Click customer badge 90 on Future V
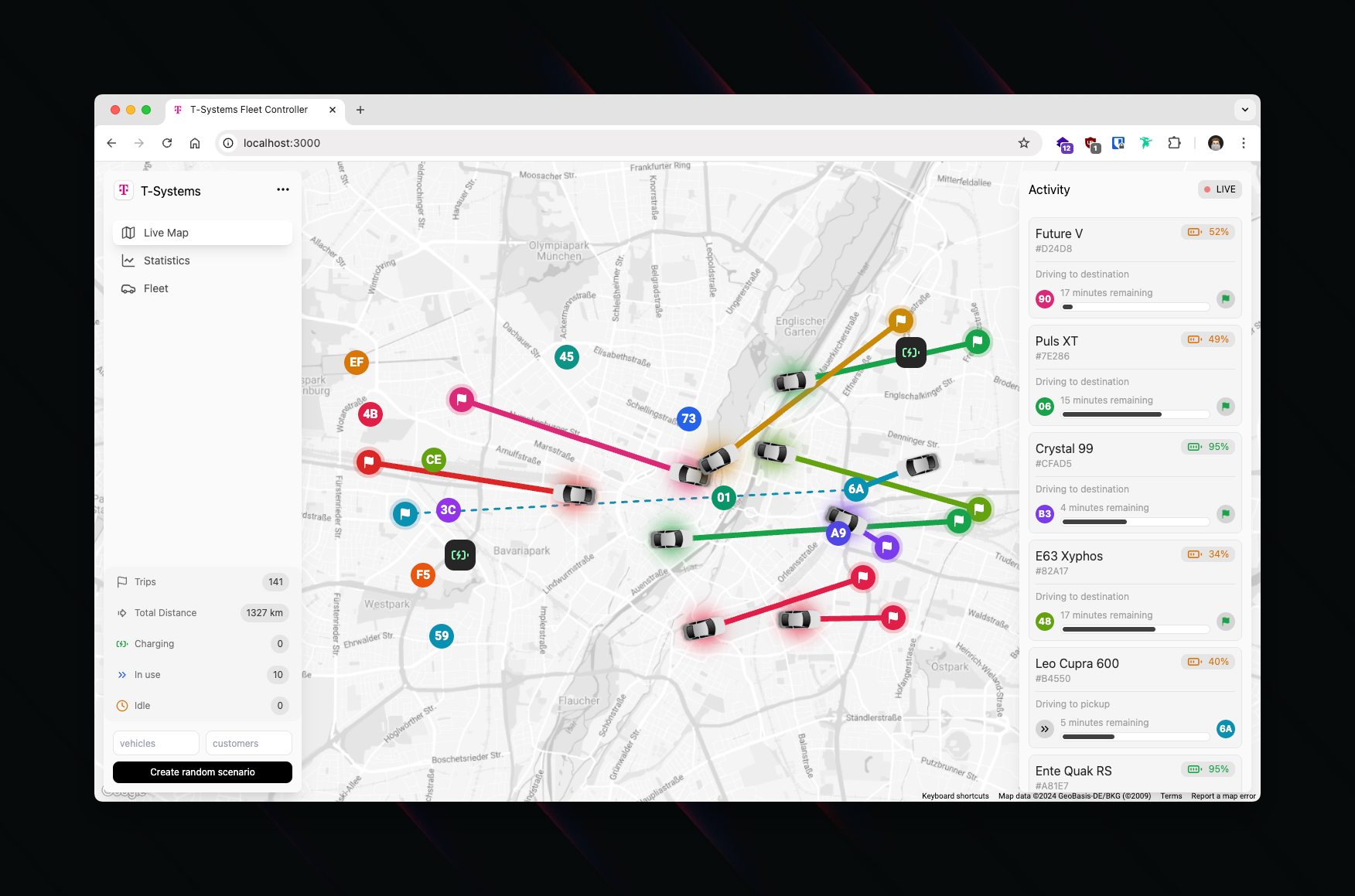This screenshot has width=1355, height=896. pos(1045,299)
